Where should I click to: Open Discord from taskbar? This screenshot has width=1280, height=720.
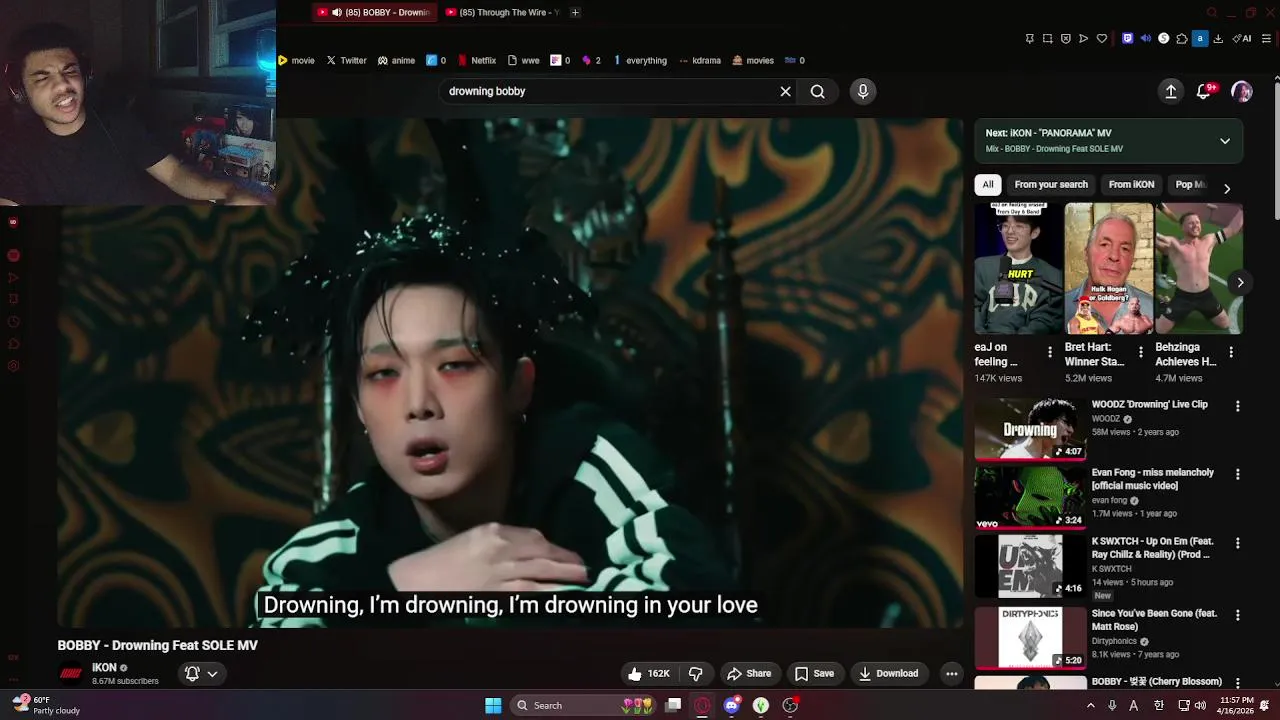tap(732, 706)
